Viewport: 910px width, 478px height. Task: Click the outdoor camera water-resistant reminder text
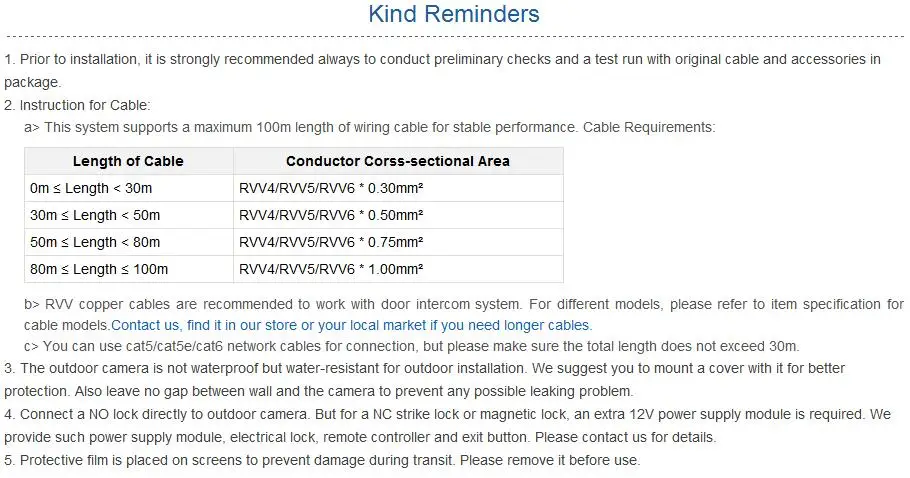coord(424,380)
